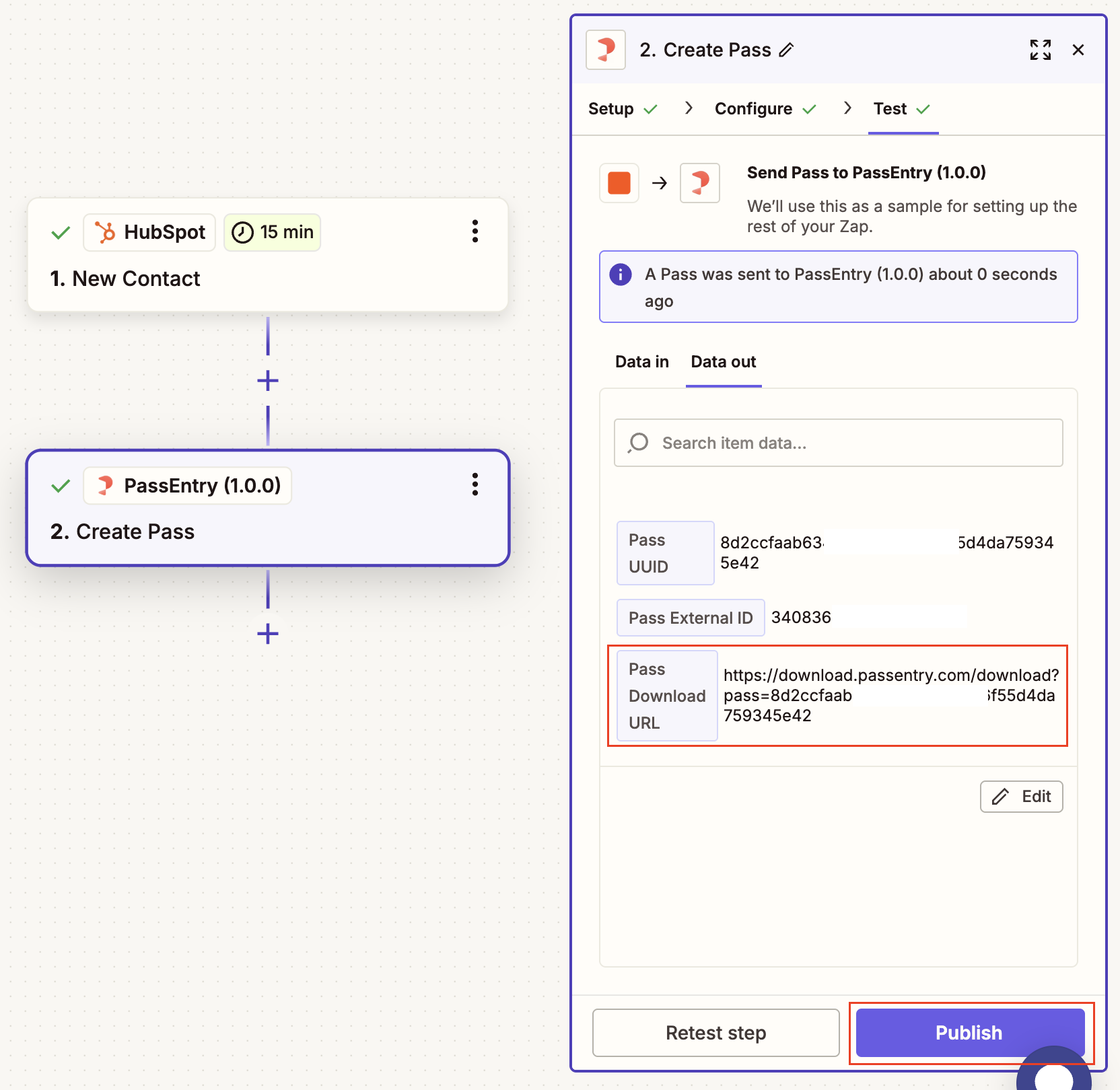Rename step with the pencil icon
The height and width of the screenshot is (1090, 1120).
(x=786, y=50)
